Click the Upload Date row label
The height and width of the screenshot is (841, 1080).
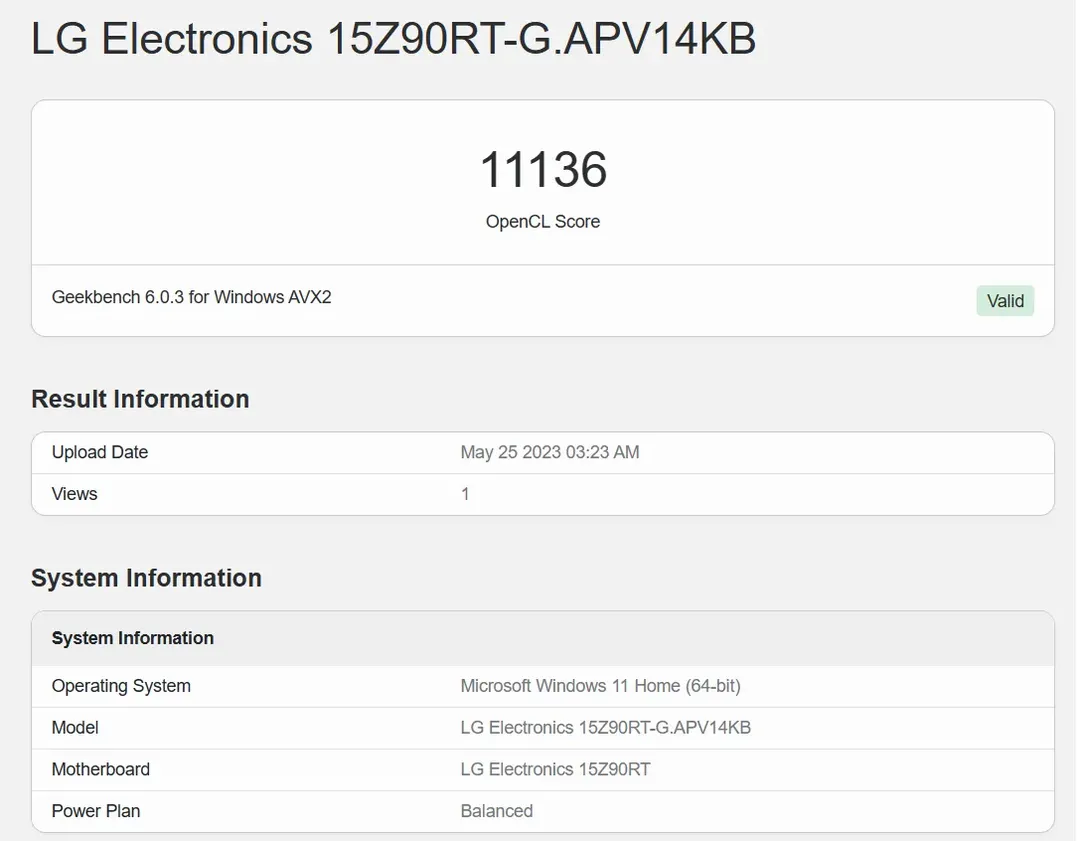pos(100,452)
